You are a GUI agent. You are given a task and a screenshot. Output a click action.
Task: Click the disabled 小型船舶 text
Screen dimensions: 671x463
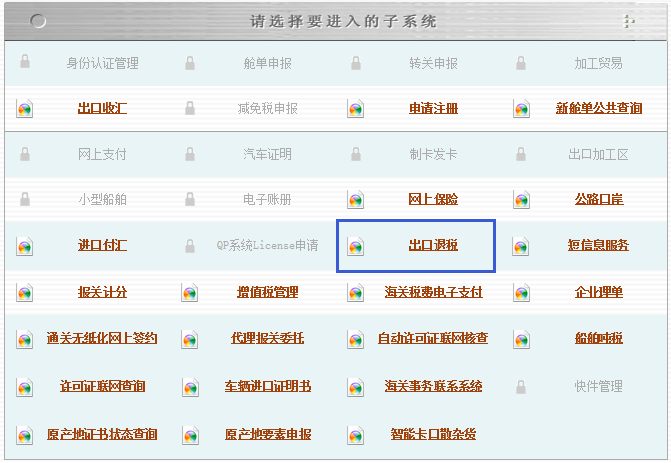click(102, 199)
